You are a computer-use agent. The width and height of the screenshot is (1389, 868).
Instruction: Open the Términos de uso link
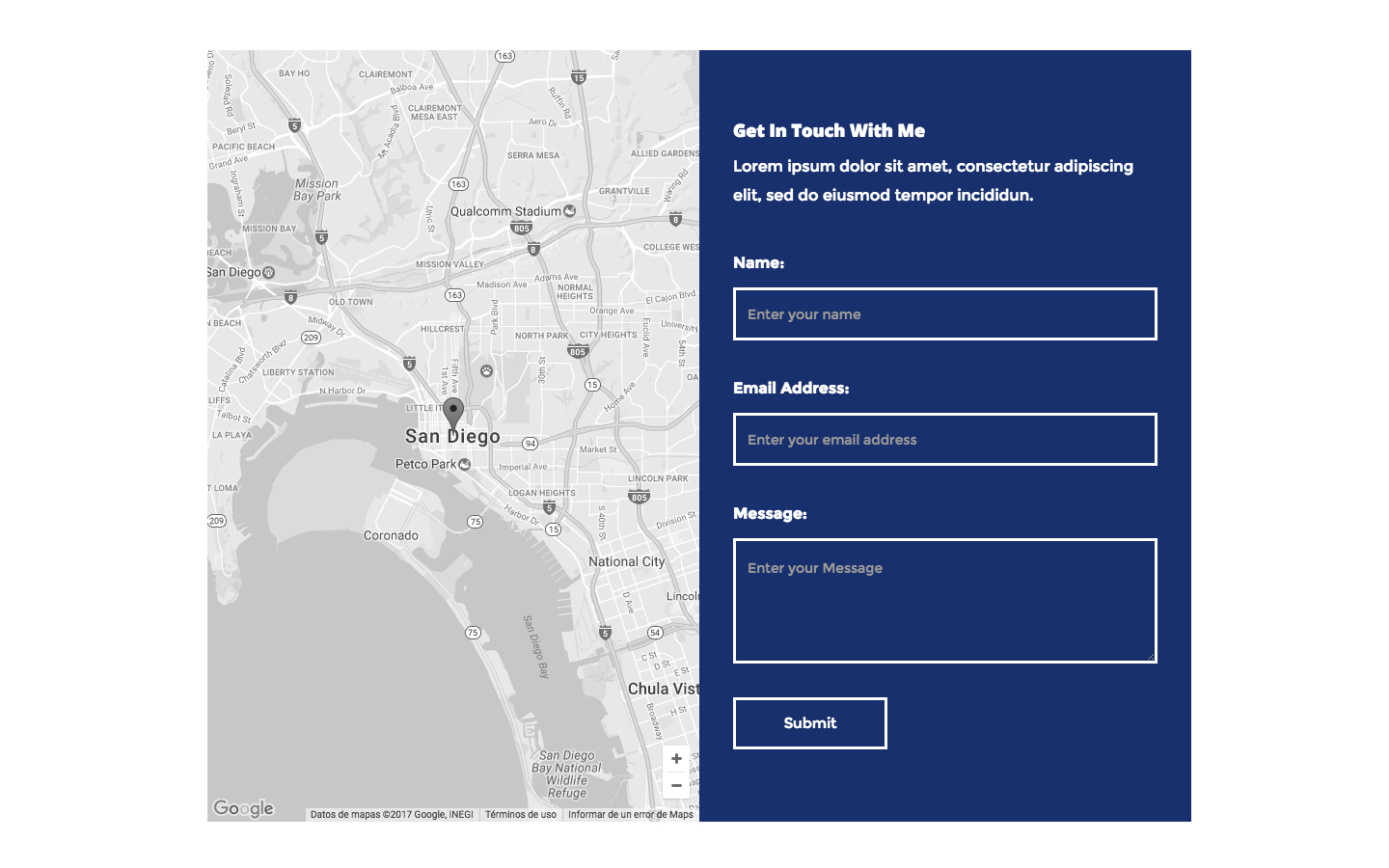pos(520,814)
